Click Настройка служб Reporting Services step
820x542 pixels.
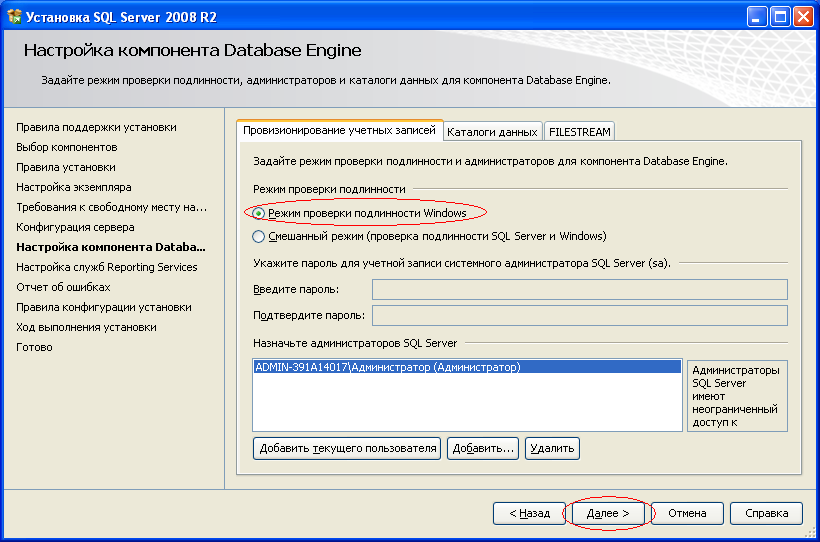tap(107, 267)
